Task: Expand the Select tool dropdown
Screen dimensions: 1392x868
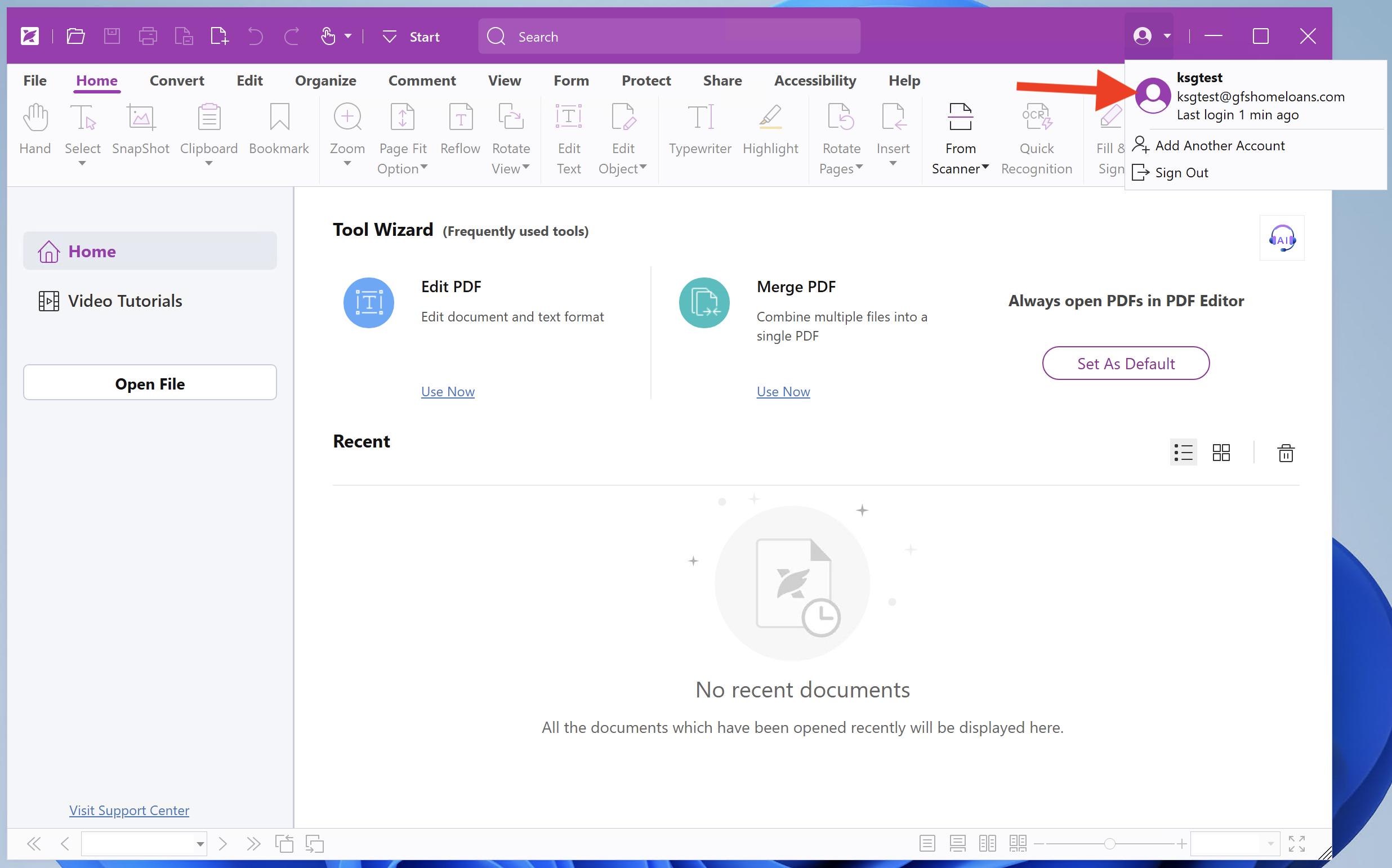Action: click(82, 164)
